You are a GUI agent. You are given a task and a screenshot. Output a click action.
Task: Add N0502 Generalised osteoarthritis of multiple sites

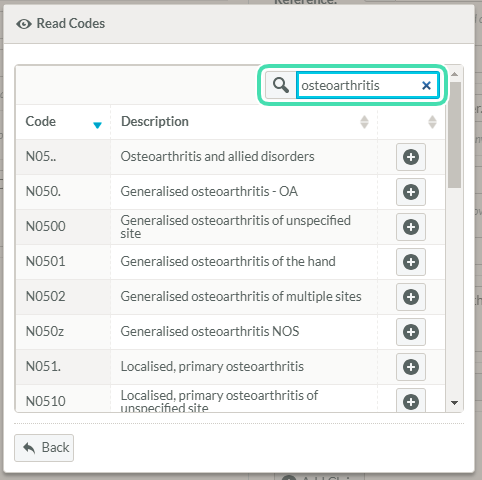pyautogui.click(x=411, y=297)
